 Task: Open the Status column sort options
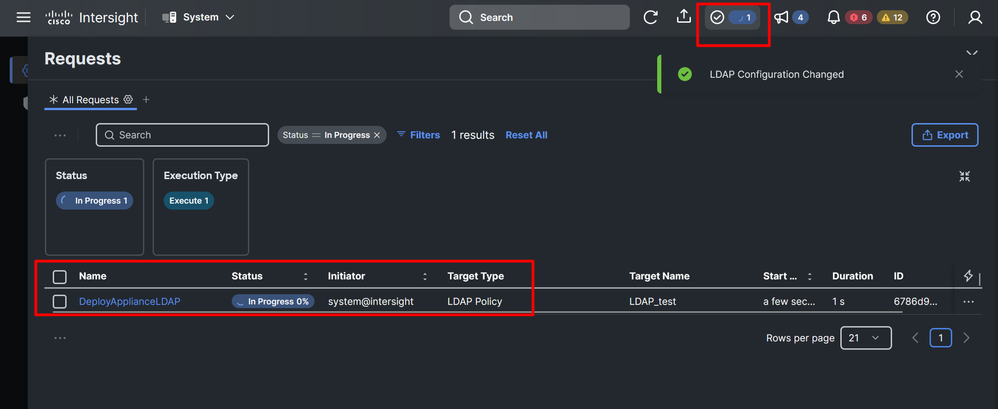tap(306, 276)
